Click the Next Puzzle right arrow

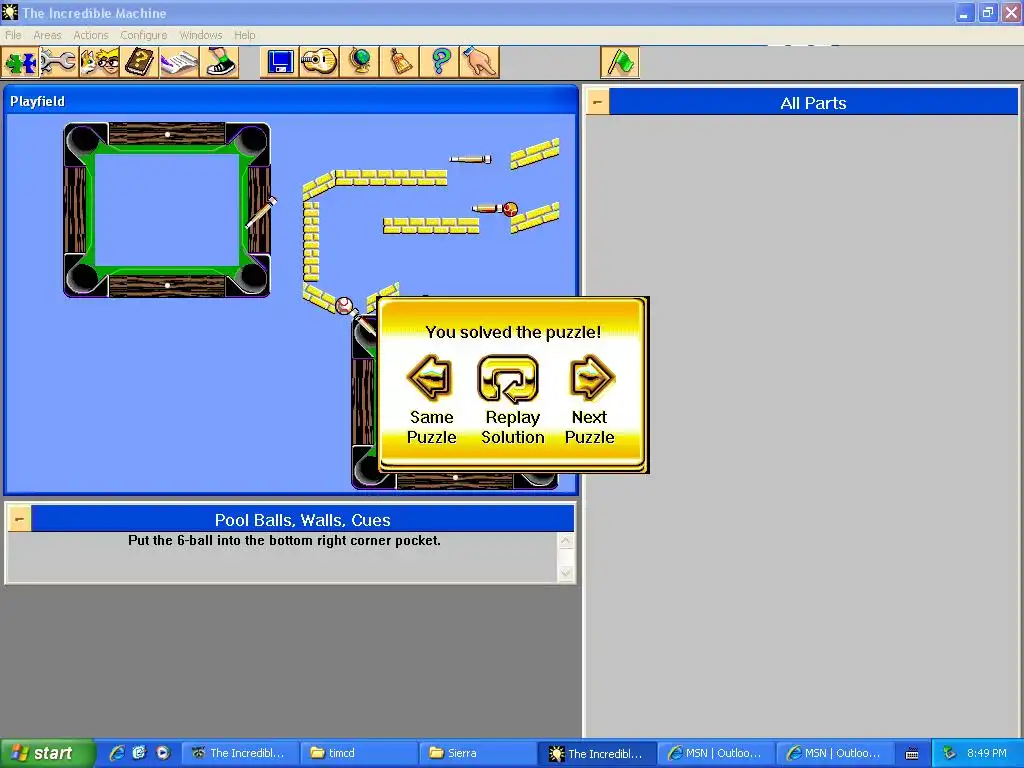(592, 378)
